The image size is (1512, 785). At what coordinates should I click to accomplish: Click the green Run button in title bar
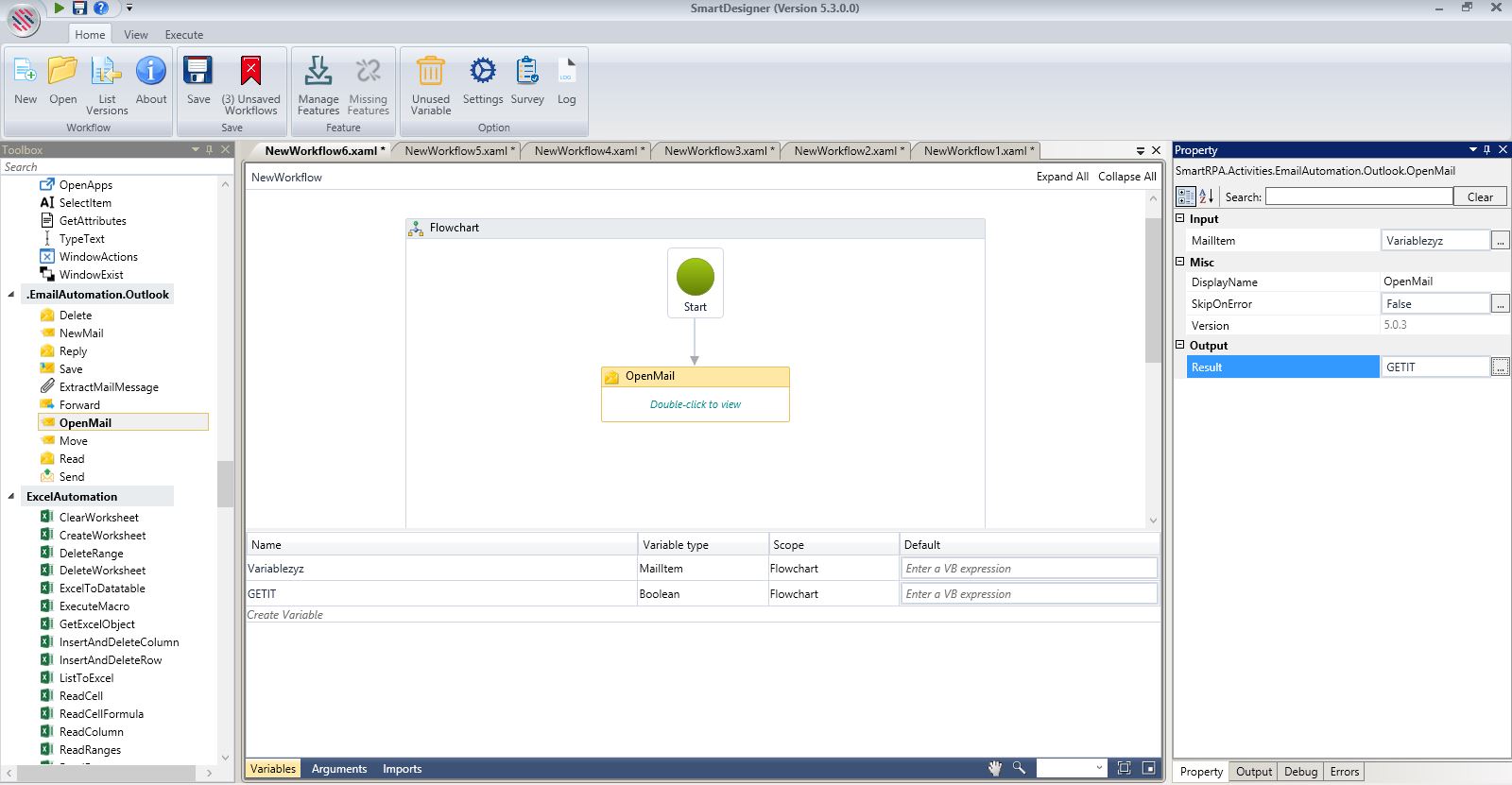coord(60,8)
